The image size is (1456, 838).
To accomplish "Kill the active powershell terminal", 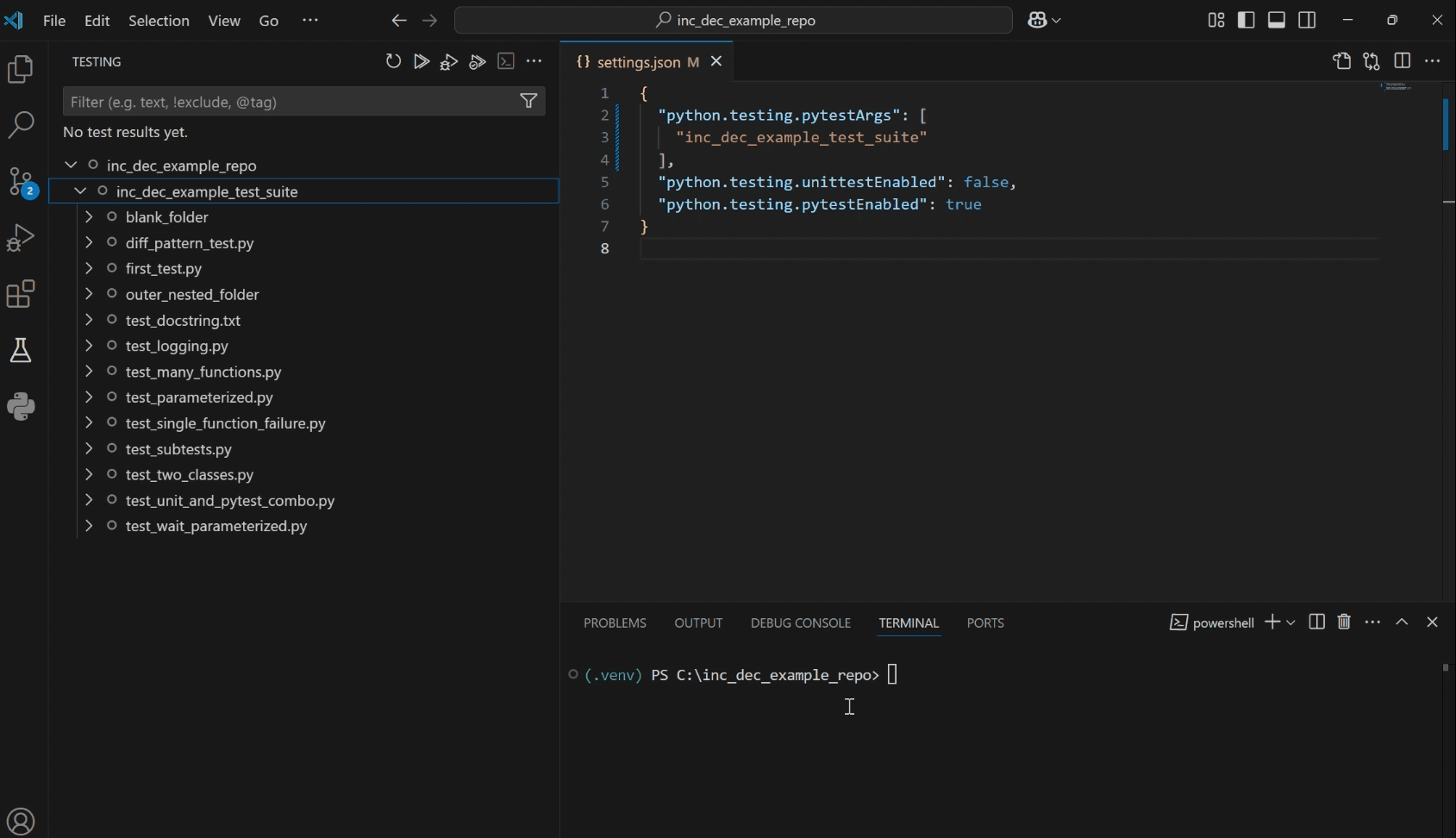I will (1345, 622).
